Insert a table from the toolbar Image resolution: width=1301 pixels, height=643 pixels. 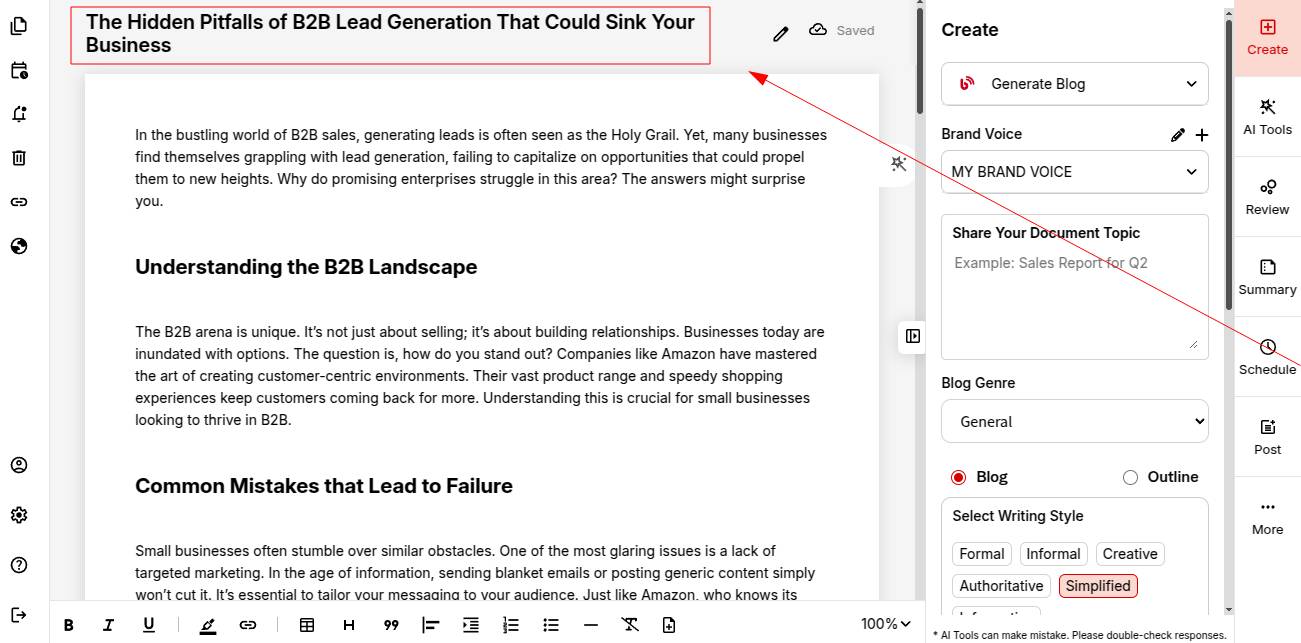coord(307,625)
